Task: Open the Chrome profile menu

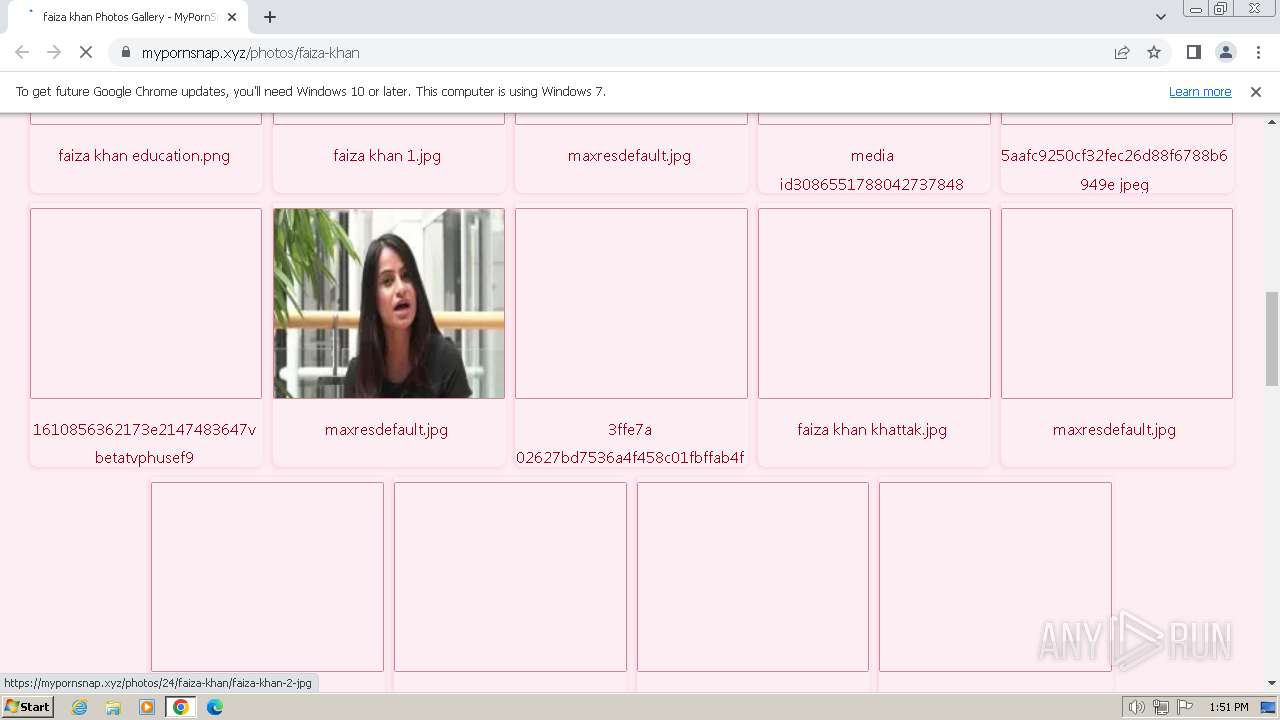Action: point(1226,52)
